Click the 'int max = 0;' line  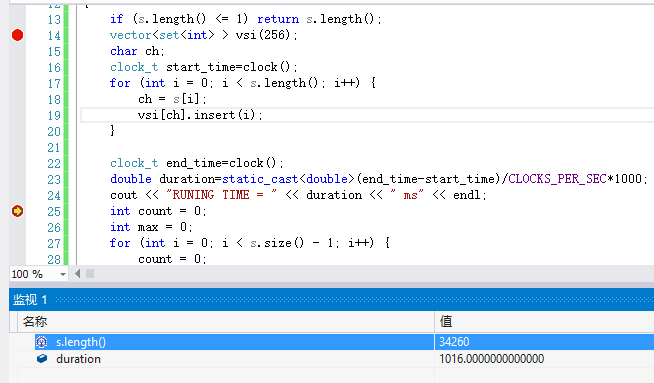(x=151, y=227)
